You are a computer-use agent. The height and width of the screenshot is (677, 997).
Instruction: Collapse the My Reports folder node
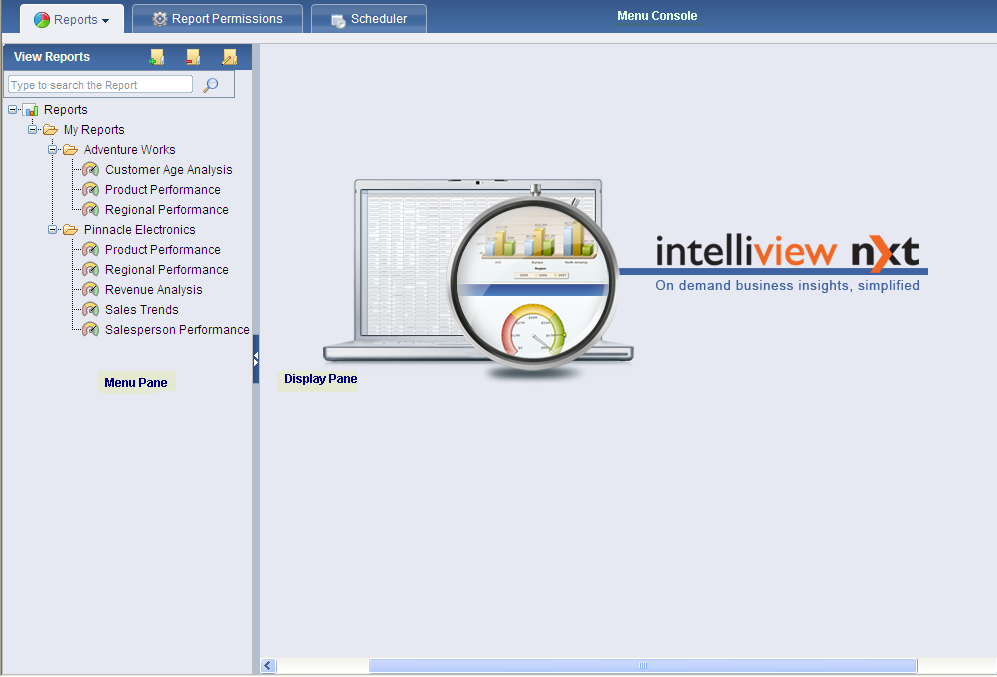(33, 130)
